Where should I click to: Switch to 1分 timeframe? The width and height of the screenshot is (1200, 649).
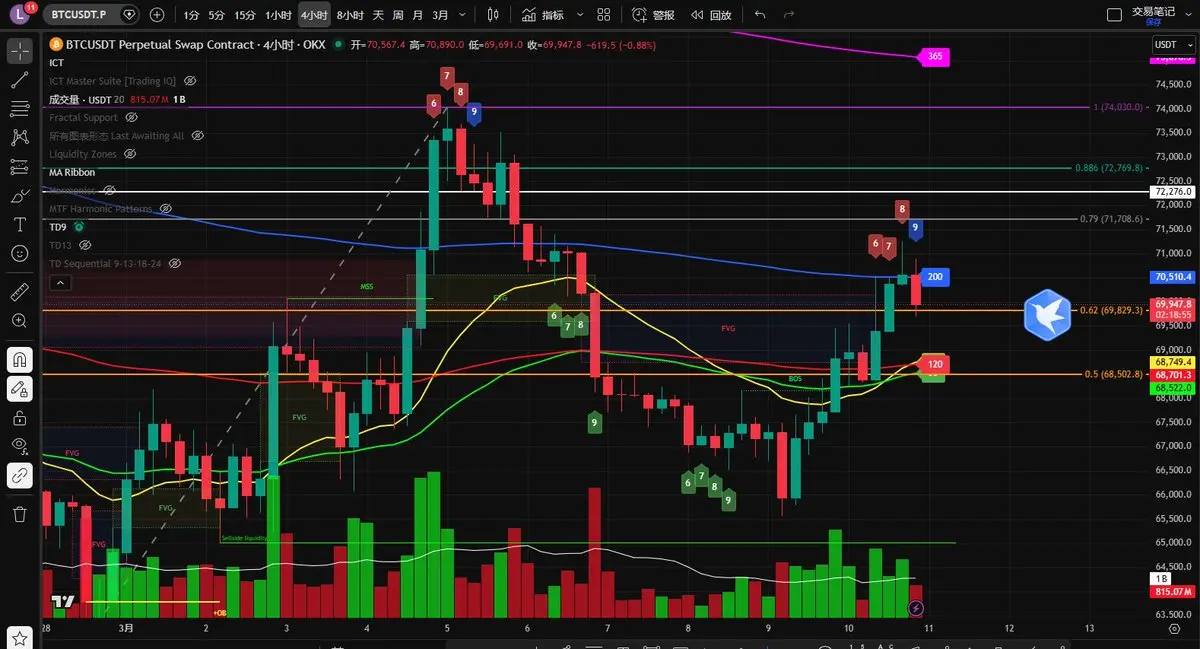click(x=192, y=15)
